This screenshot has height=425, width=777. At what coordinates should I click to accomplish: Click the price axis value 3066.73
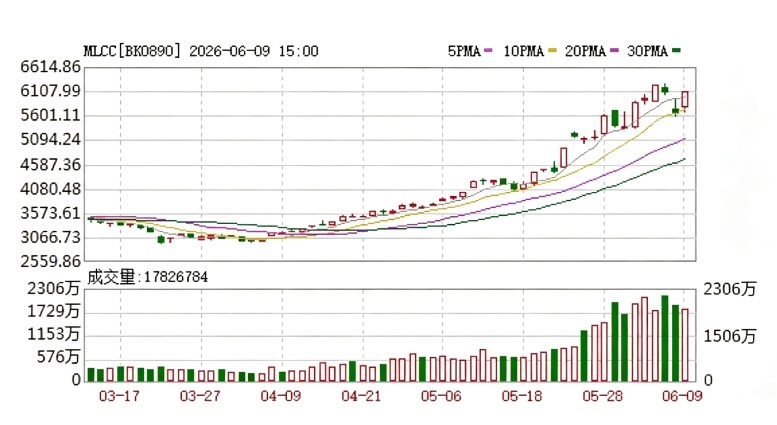coord(50,237)
